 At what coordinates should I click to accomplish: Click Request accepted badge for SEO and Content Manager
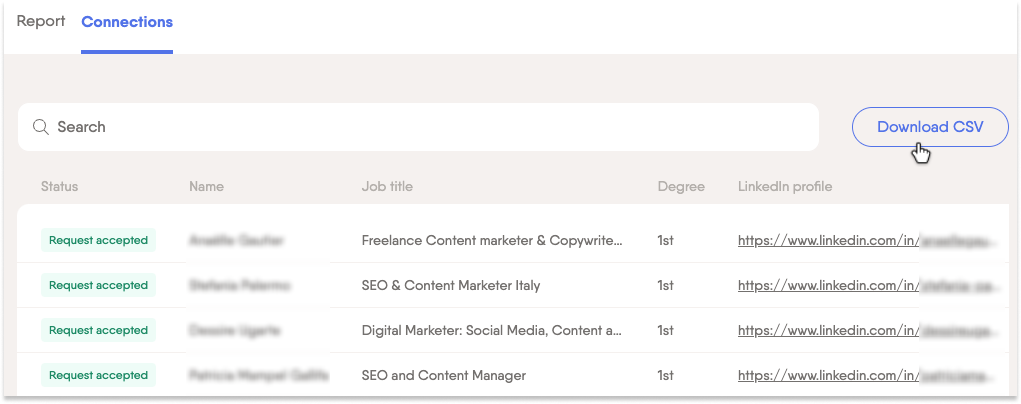pyautogui.click(x=98, y=375)
